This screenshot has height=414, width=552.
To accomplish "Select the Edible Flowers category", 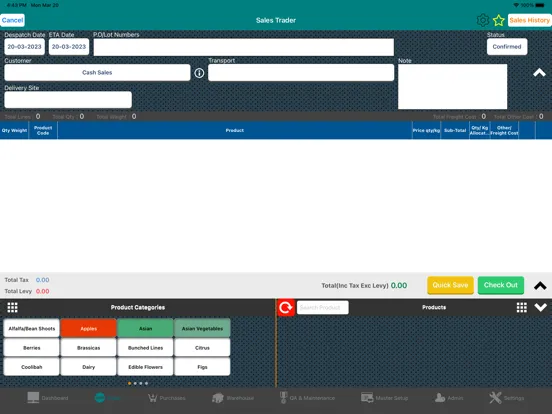I will click(145, 367).
